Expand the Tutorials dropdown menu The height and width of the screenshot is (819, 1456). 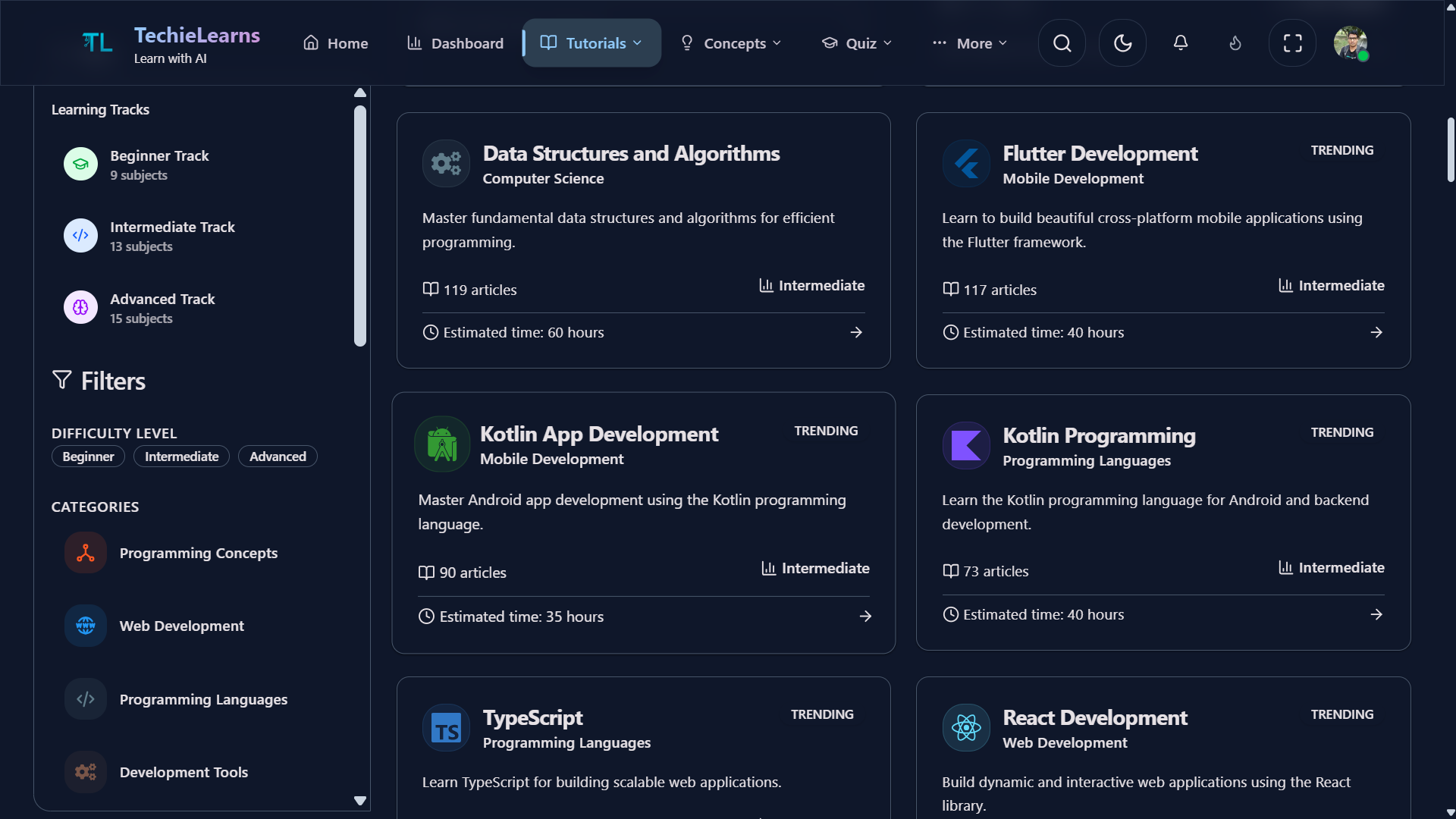coord(591,42)
